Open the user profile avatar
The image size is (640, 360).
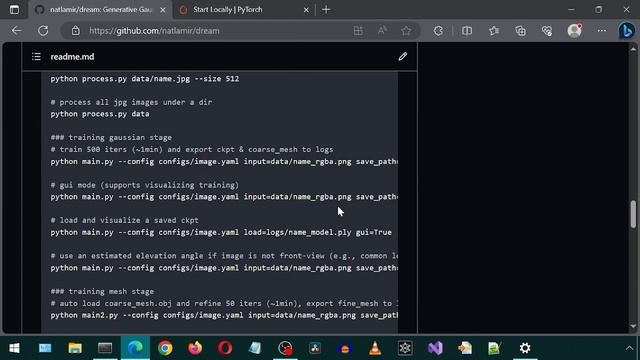574,31
